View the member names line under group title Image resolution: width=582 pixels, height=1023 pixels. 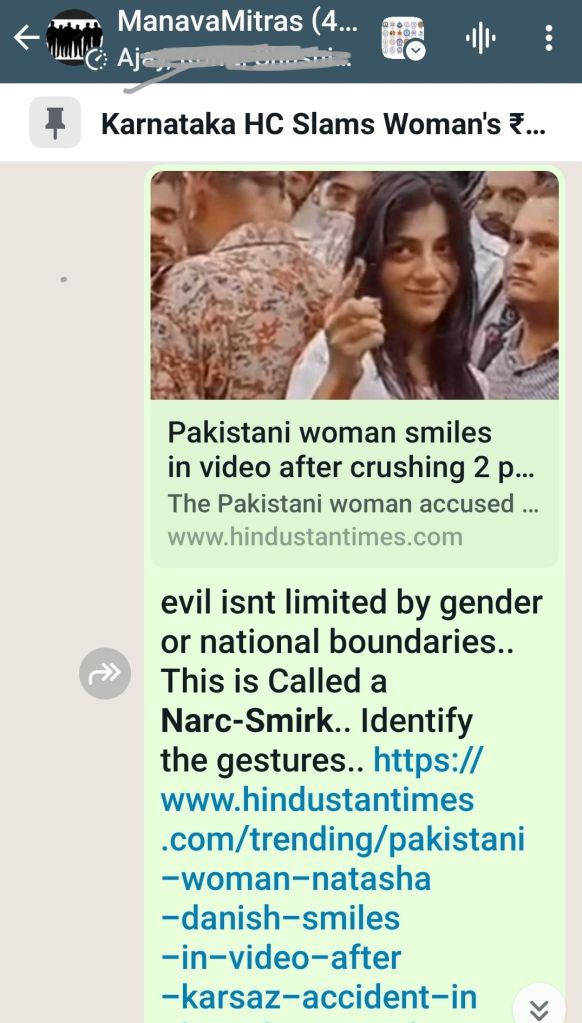[235, 59]
